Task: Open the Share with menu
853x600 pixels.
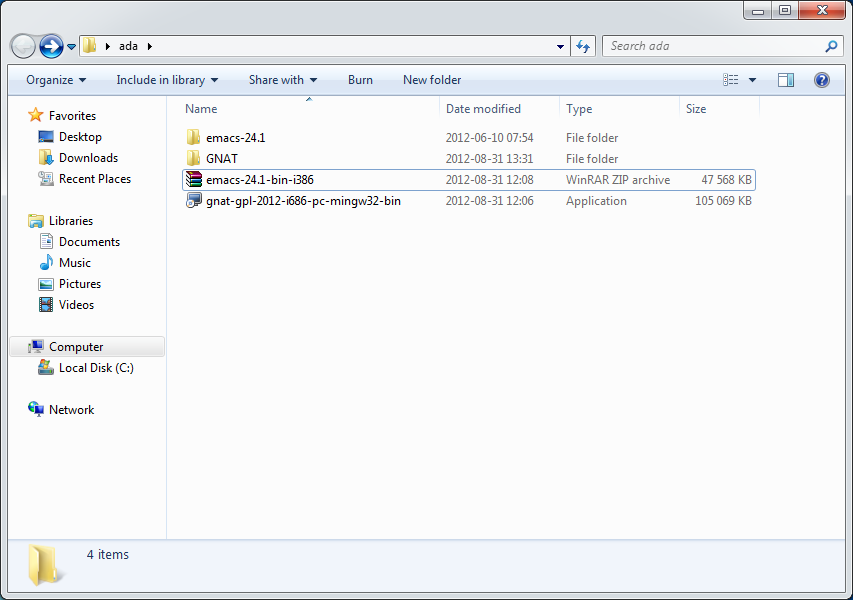Action: click(283, 80)
